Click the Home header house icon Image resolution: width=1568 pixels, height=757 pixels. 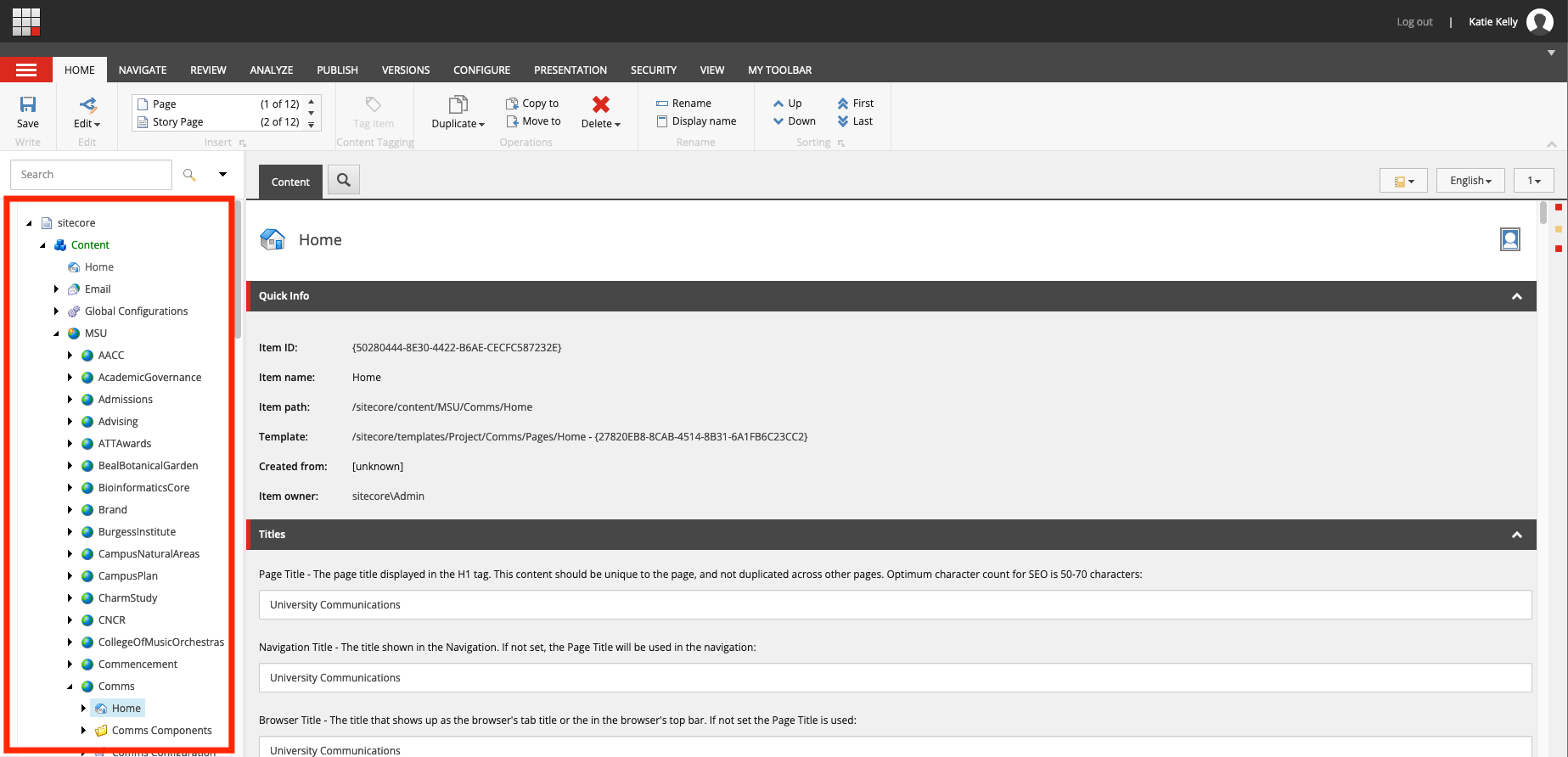(x=273, y=239)
